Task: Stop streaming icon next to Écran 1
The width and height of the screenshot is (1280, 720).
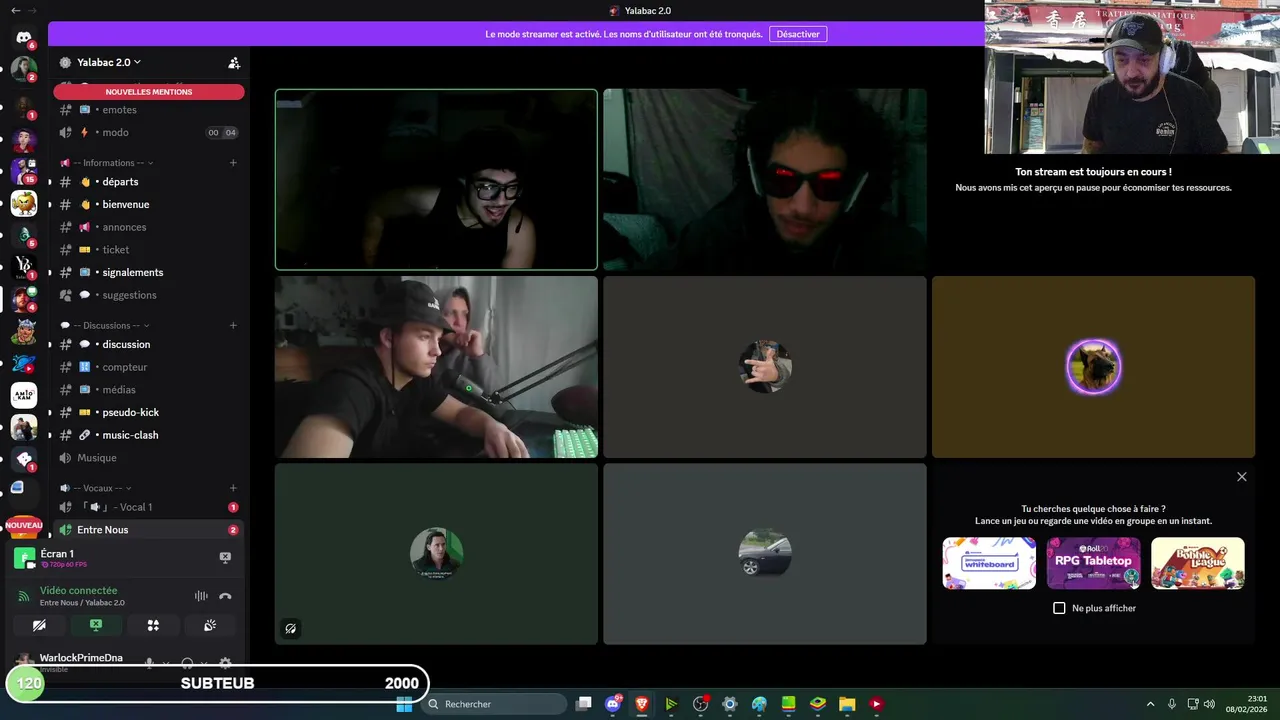Action: click(225, 557)
